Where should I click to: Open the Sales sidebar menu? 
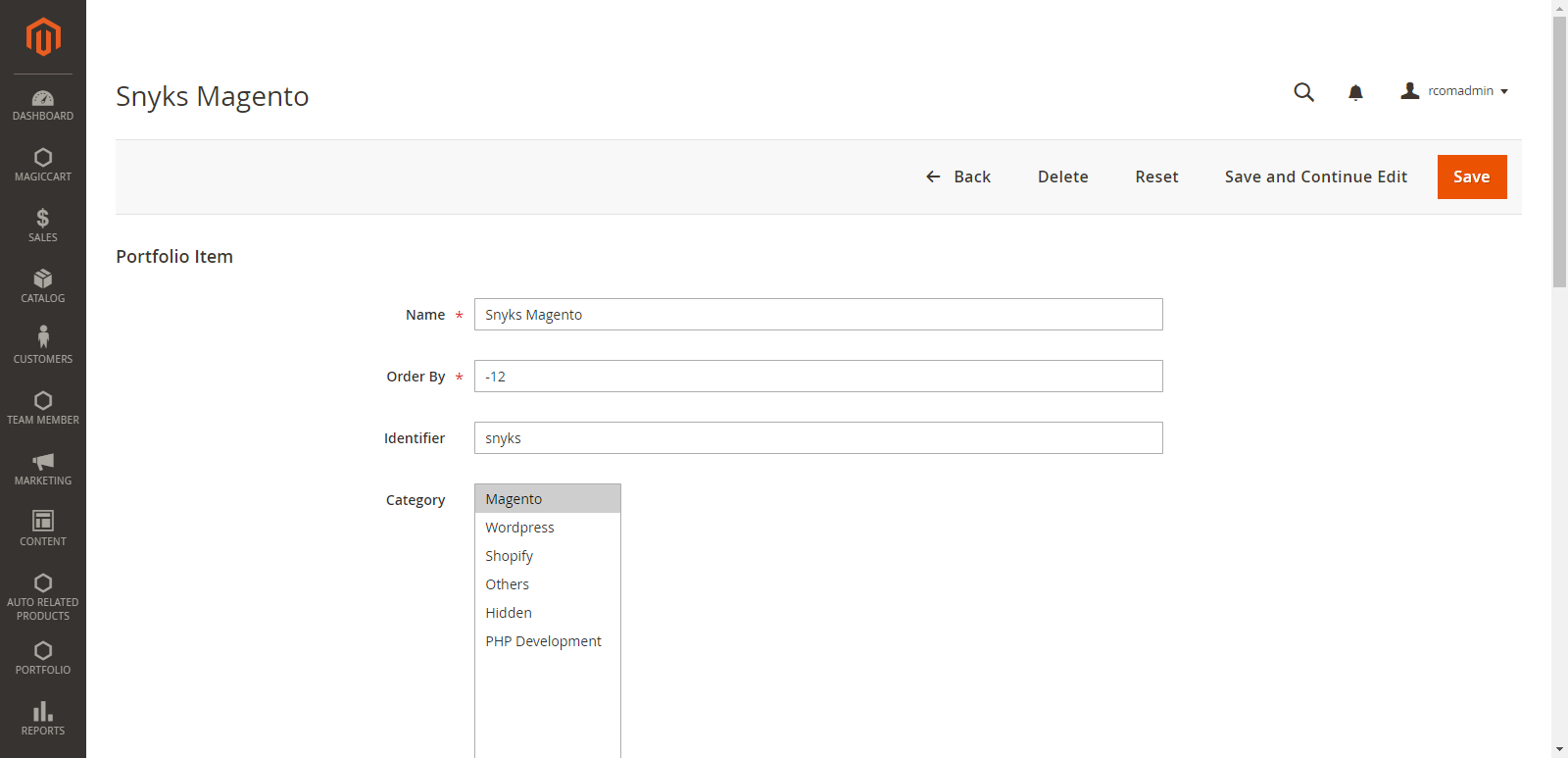pos(43,227)
